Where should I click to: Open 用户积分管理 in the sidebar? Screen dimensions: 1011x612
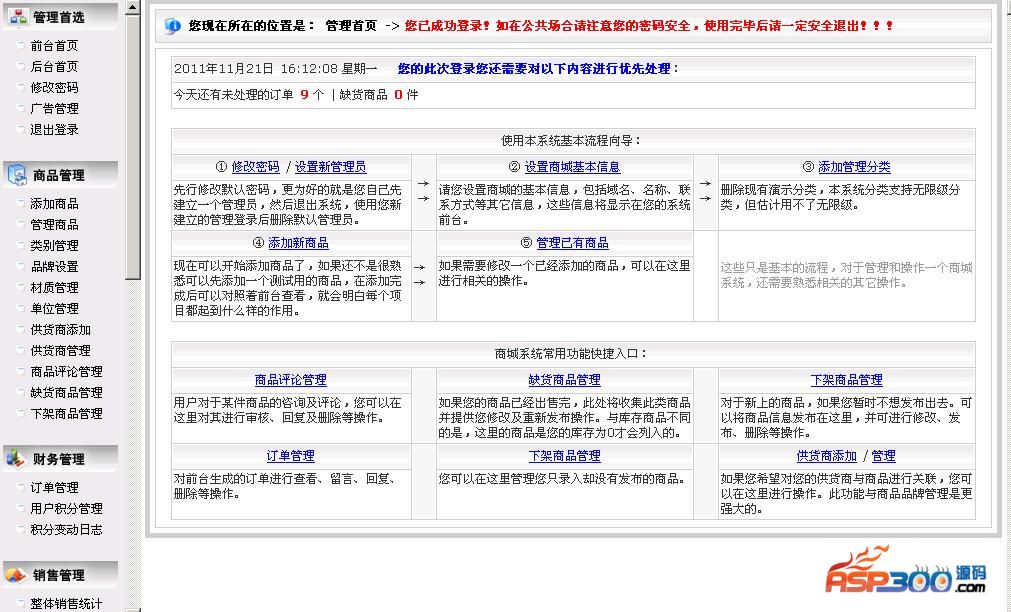pos(66,508)
